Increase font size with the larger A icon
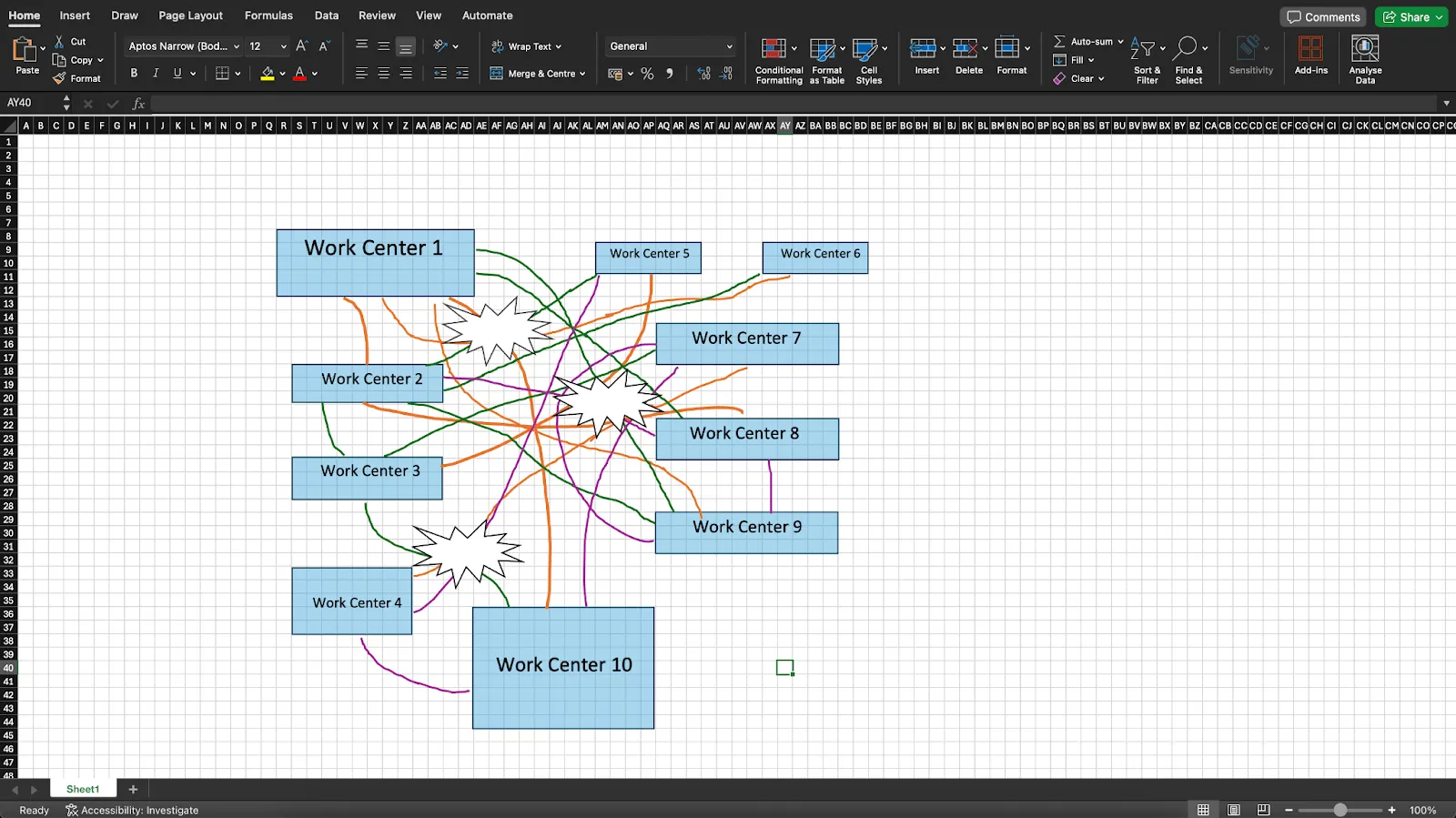Screen dimensions: 1456x818 [x=302, y=46]
